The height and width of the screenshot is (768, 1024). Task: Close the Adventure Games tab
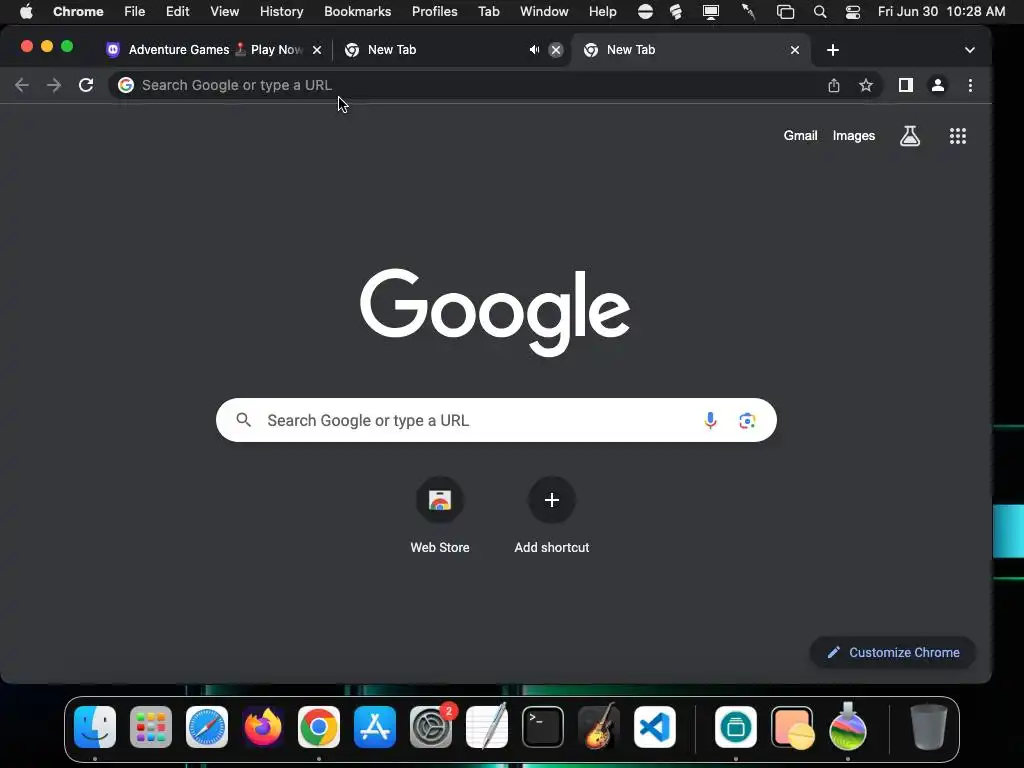pyautogui.click(x=317, y=50)
